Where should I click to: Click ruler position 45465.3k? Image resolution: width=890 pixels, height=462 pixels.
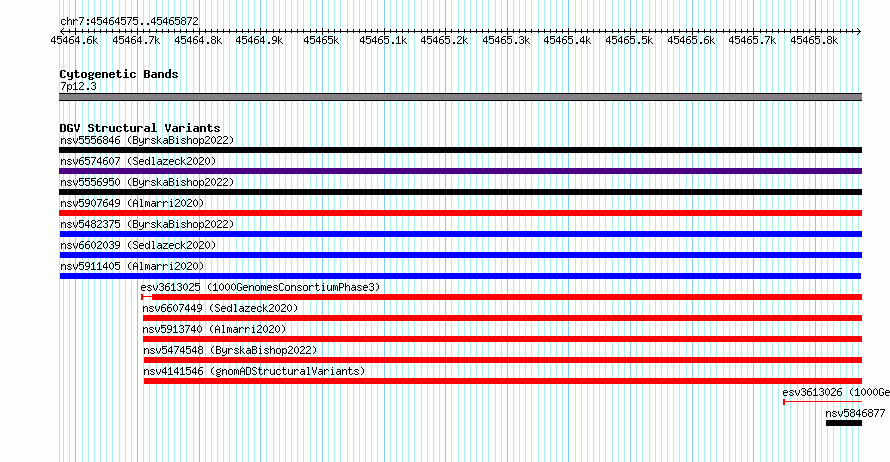[506, 40]
